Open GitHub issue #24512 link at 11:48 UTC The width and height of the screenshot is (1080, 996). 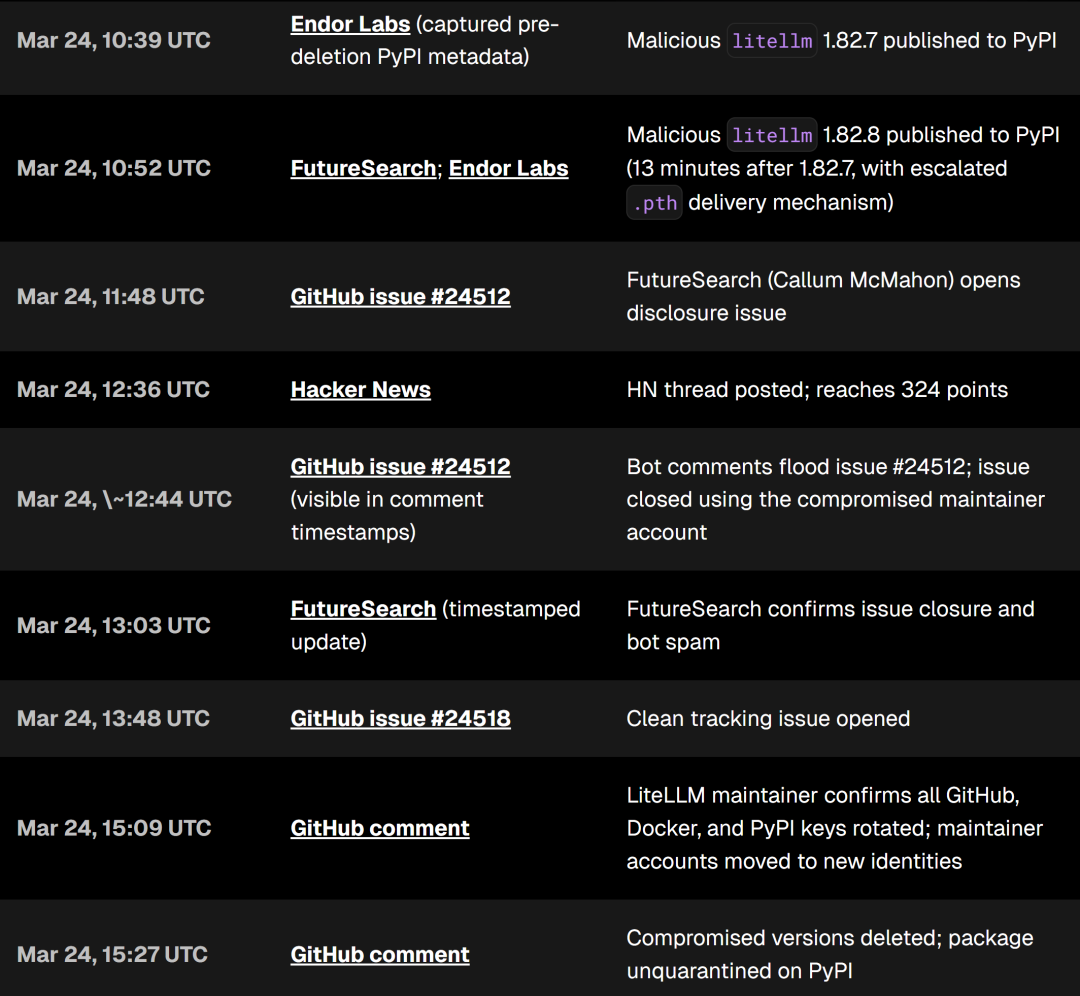400,296
